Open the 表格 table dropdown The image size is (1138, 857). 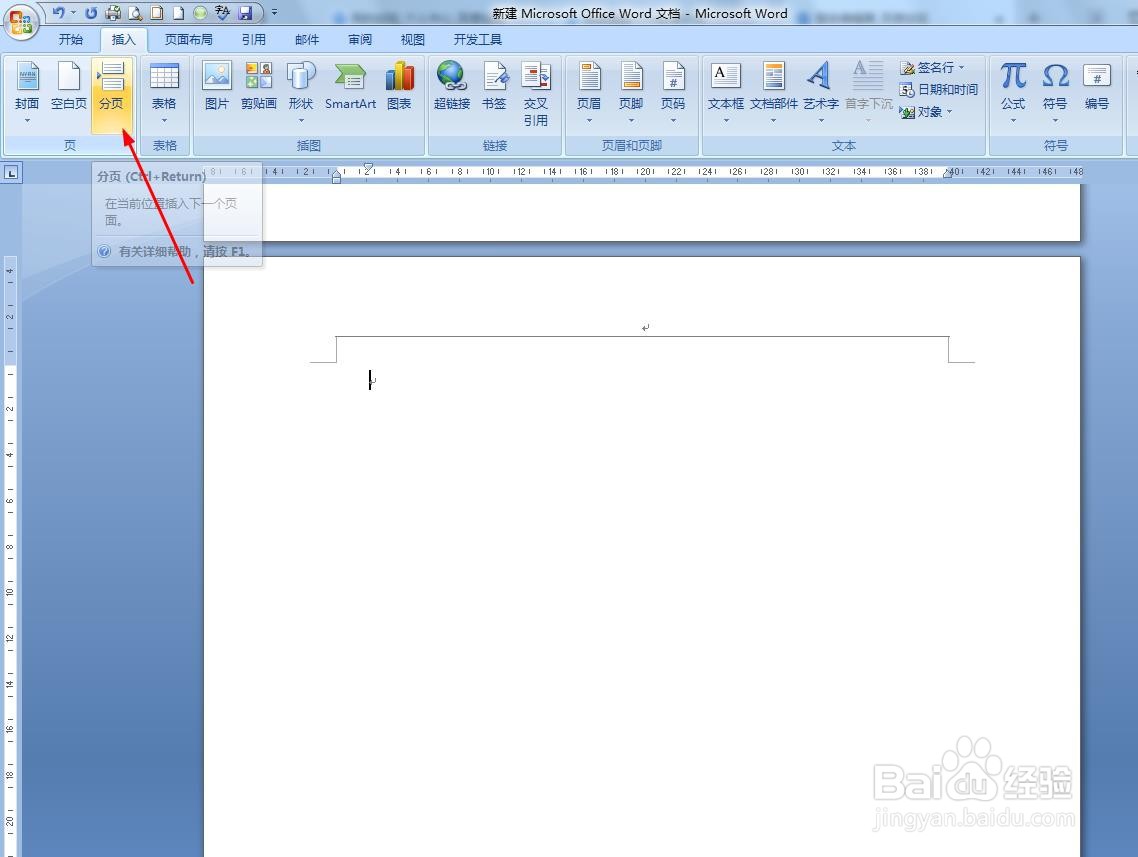click(x=164, y=94)
